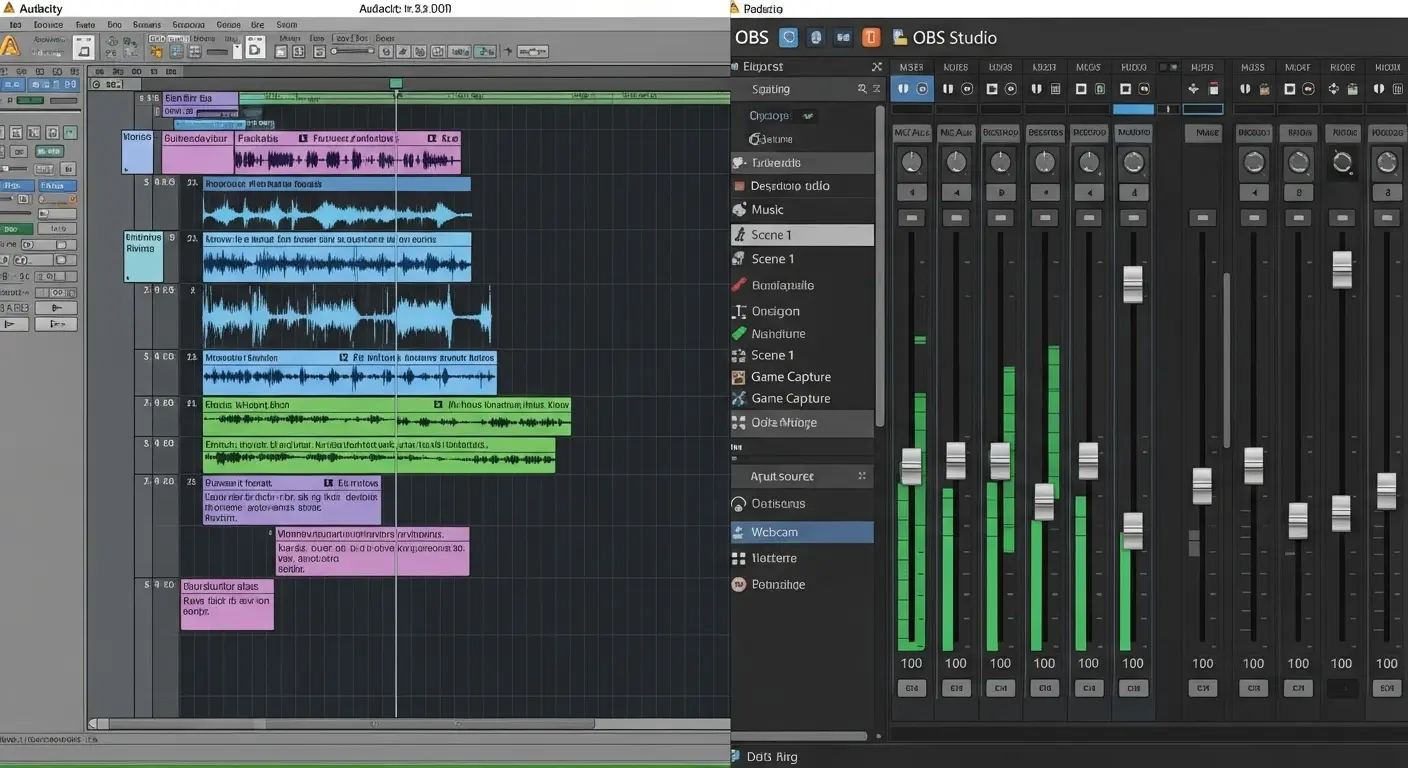Viewport: 1408px width, 768px height.
Task: Open the Bre menu in Audacity
Action: [258, 24]
